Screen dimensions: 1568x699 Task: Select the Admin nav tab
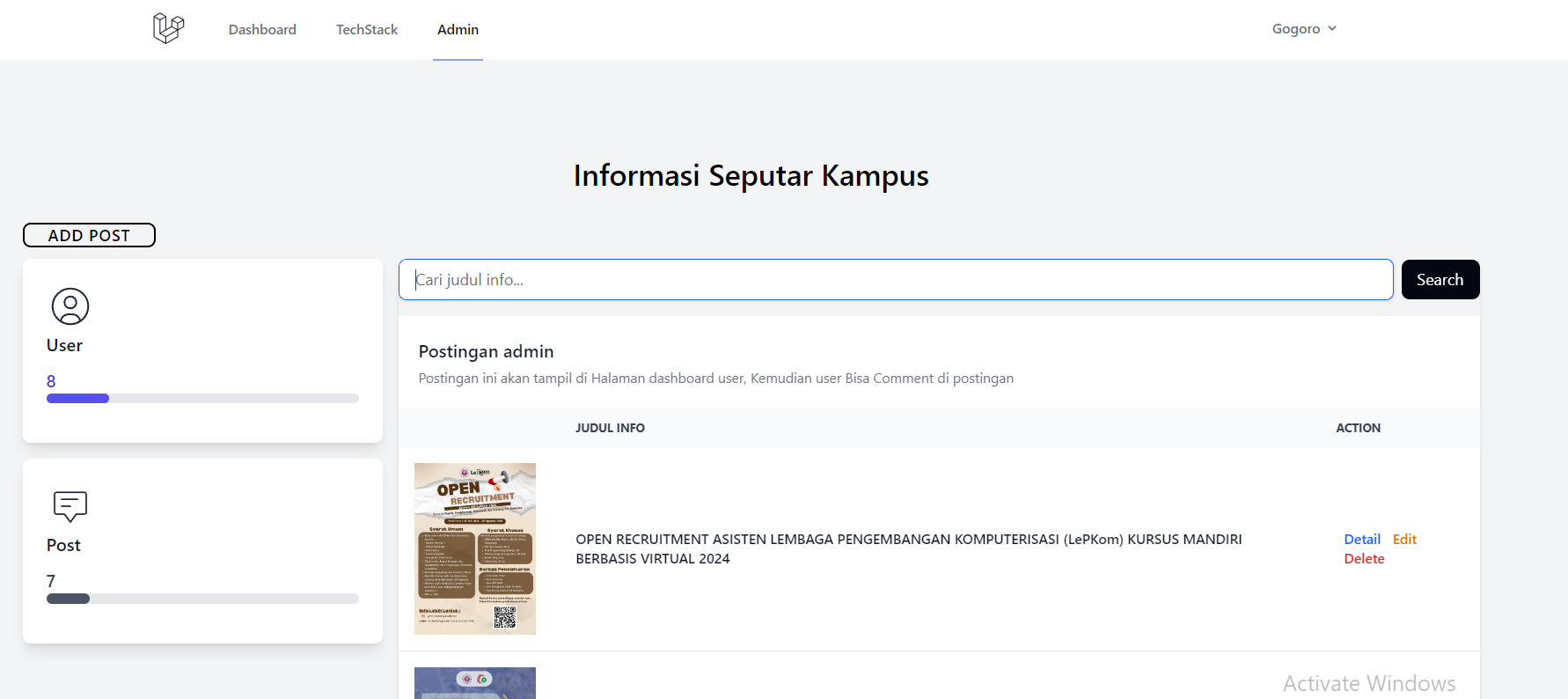(458, 29)
